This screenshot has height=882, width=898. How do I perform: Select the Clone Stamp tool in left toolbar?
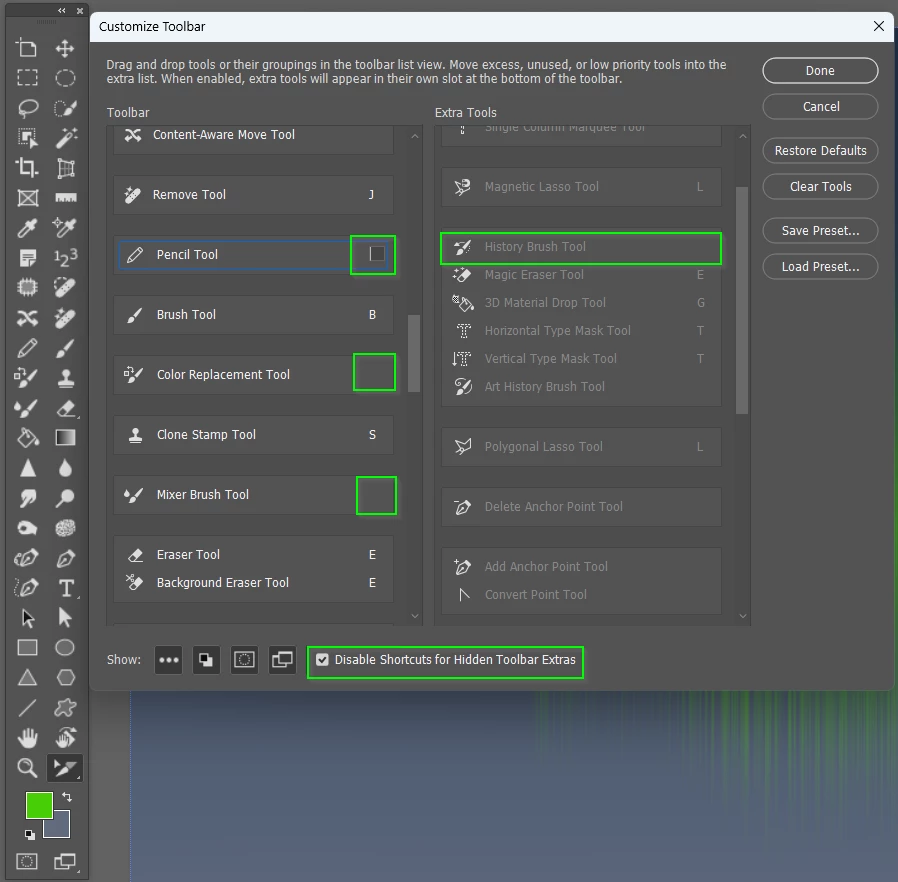66,378
